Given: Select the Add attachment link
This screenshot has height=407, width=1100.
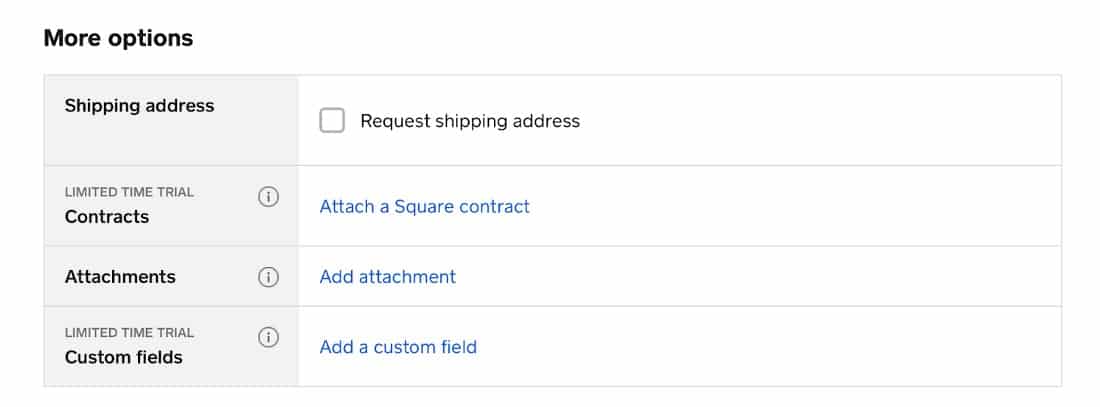Looking at the screenshot, I should tap(387, 276).
